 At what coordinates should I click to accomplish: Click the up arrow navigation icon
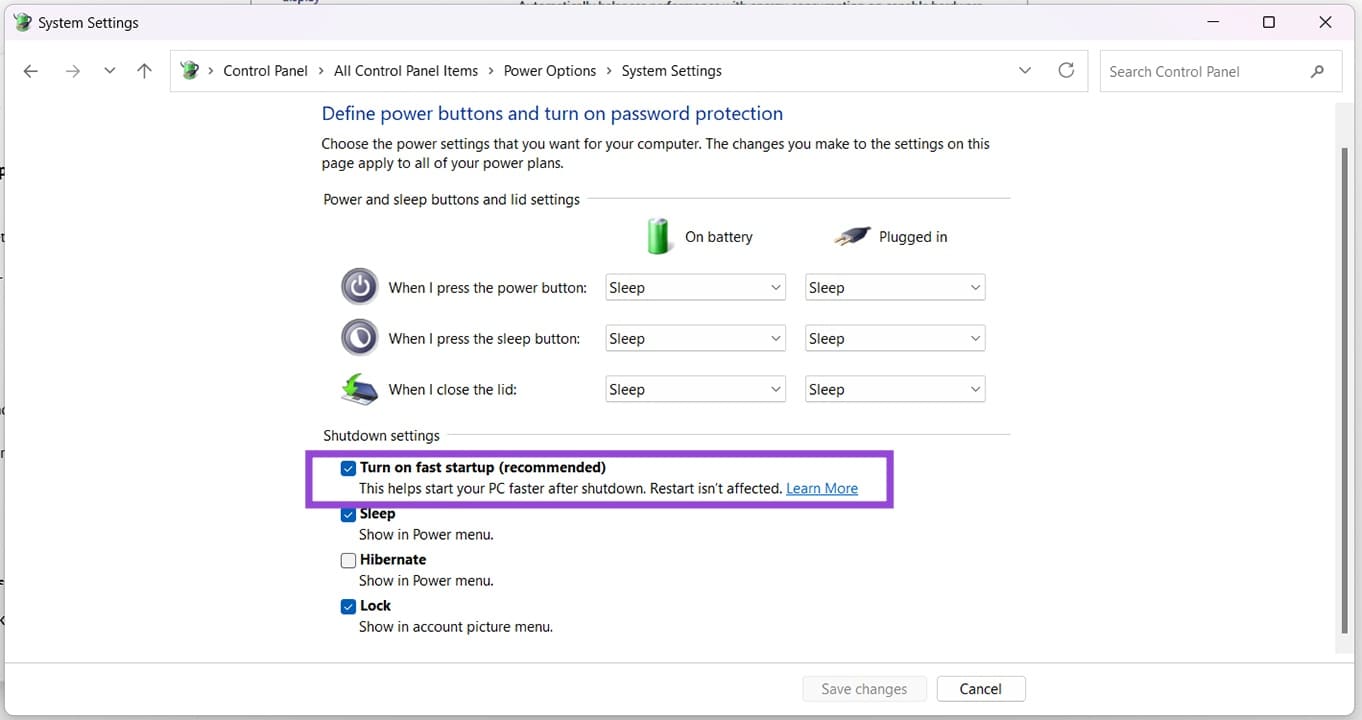click(x=143, y=71)
